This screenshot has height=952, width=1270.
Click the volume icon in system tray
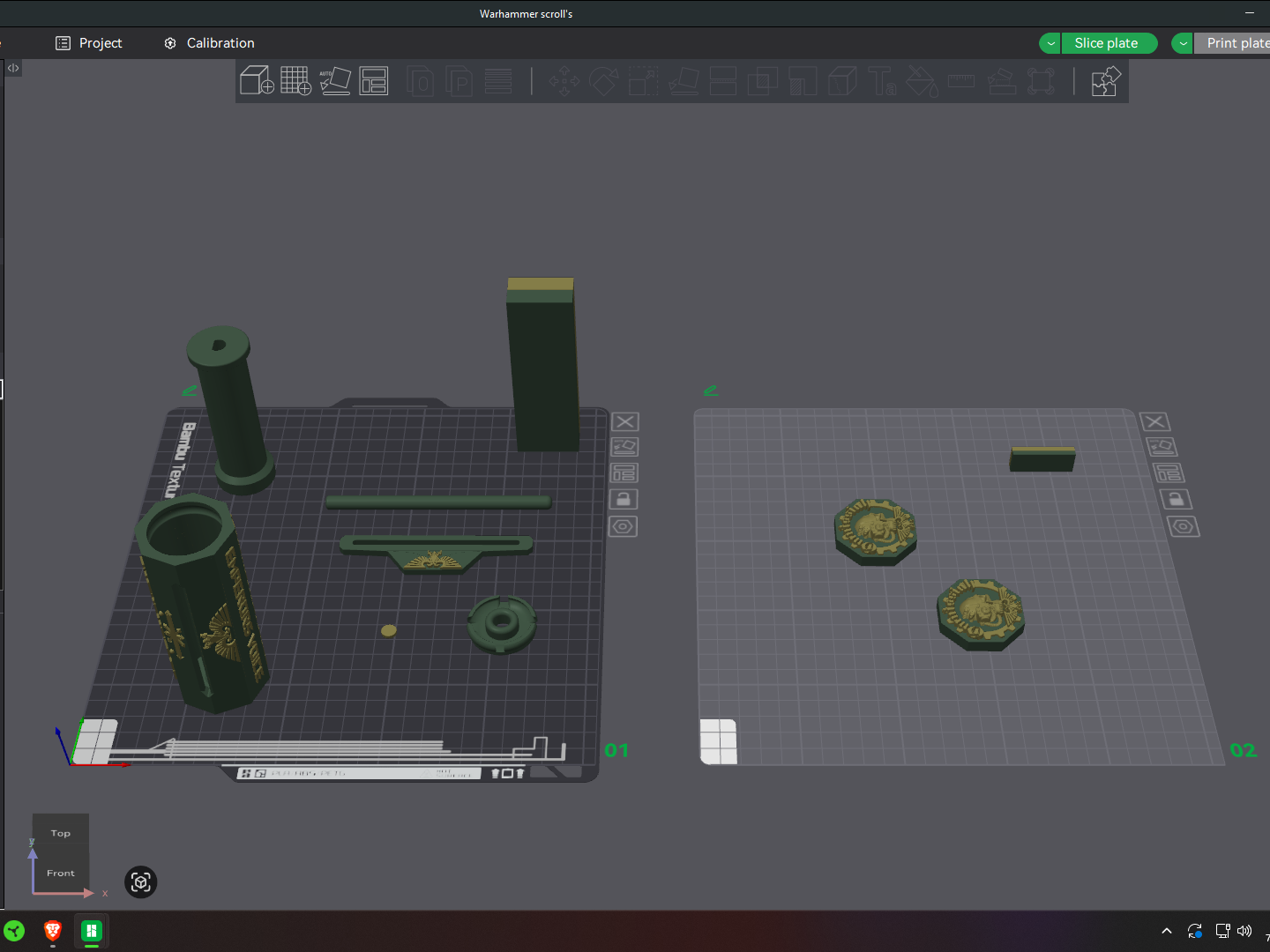pos(1245,931)
